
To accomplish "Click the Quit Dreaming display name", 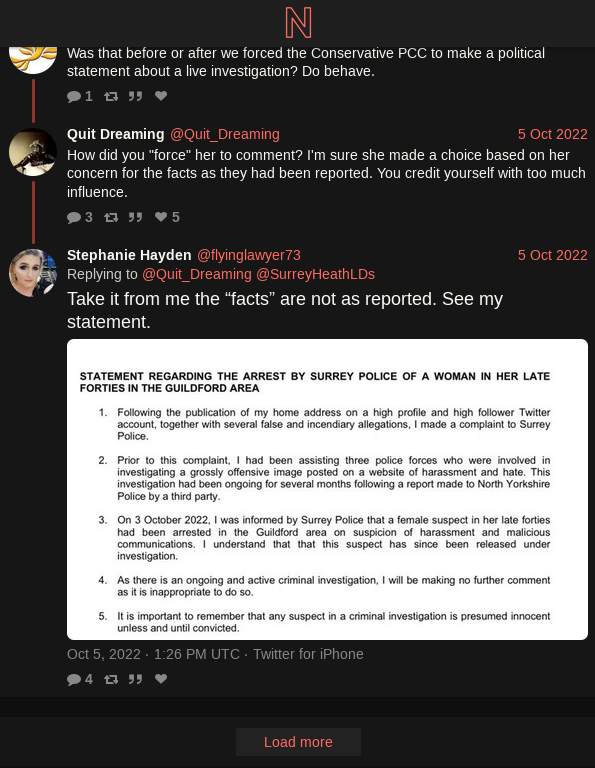I will 116,134.
